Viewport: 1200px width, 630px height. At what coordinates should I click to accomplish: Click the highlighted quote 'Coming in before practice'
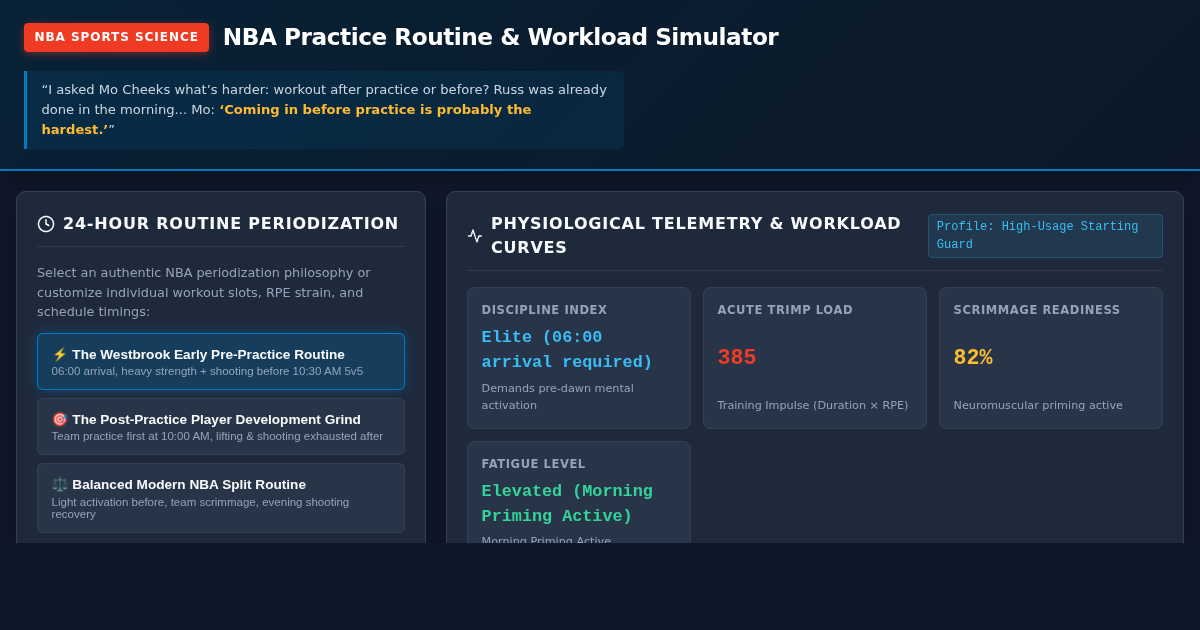(286, 120)
